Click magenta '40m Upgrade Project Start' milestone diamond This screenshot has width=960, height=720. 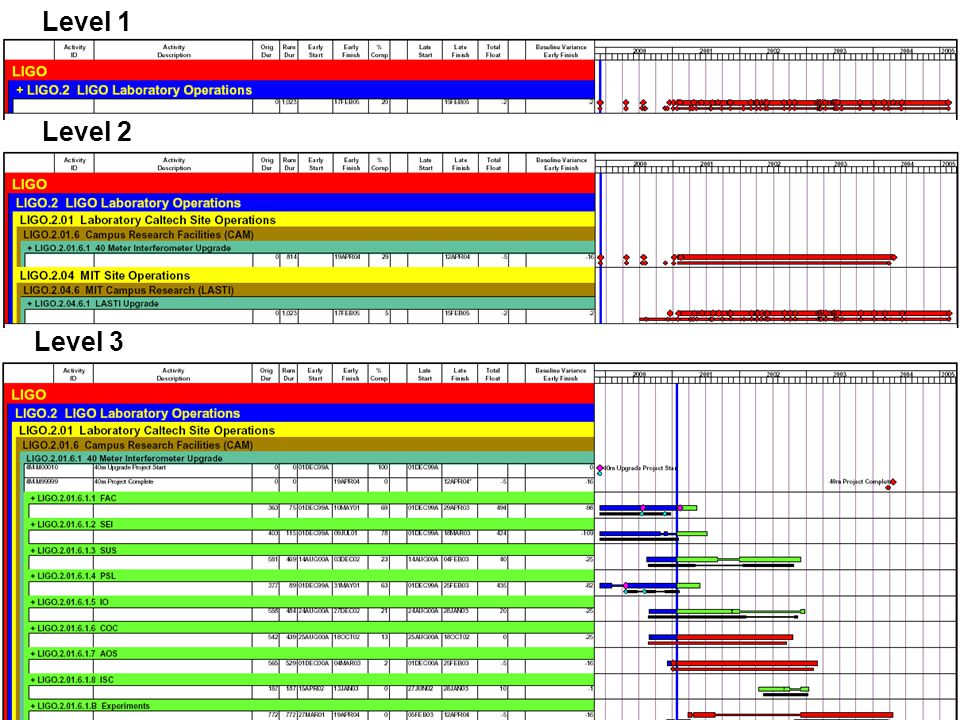pyautogui.click(x=600, y=468)
